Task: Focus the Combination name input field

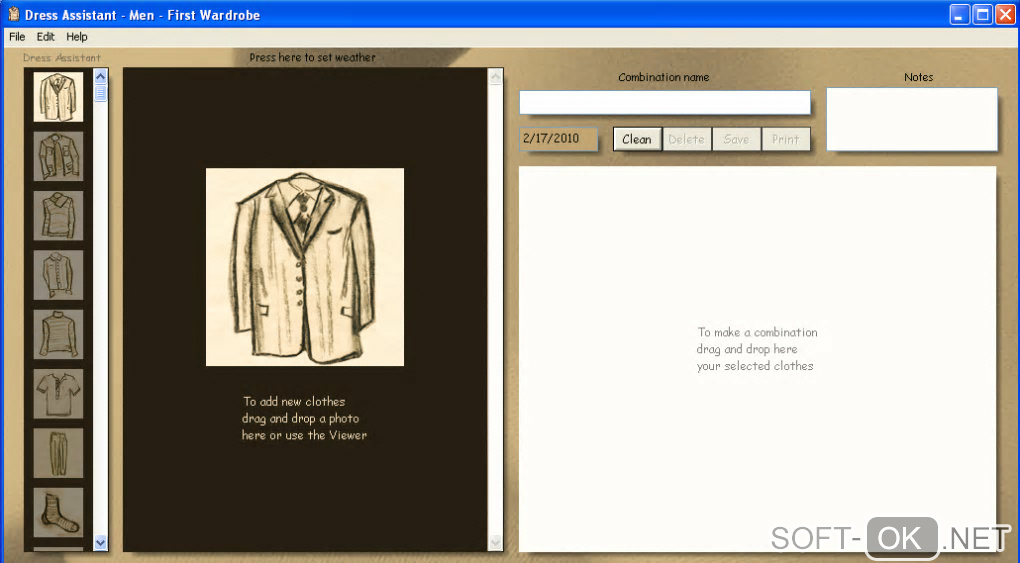Action: point(665,102)
